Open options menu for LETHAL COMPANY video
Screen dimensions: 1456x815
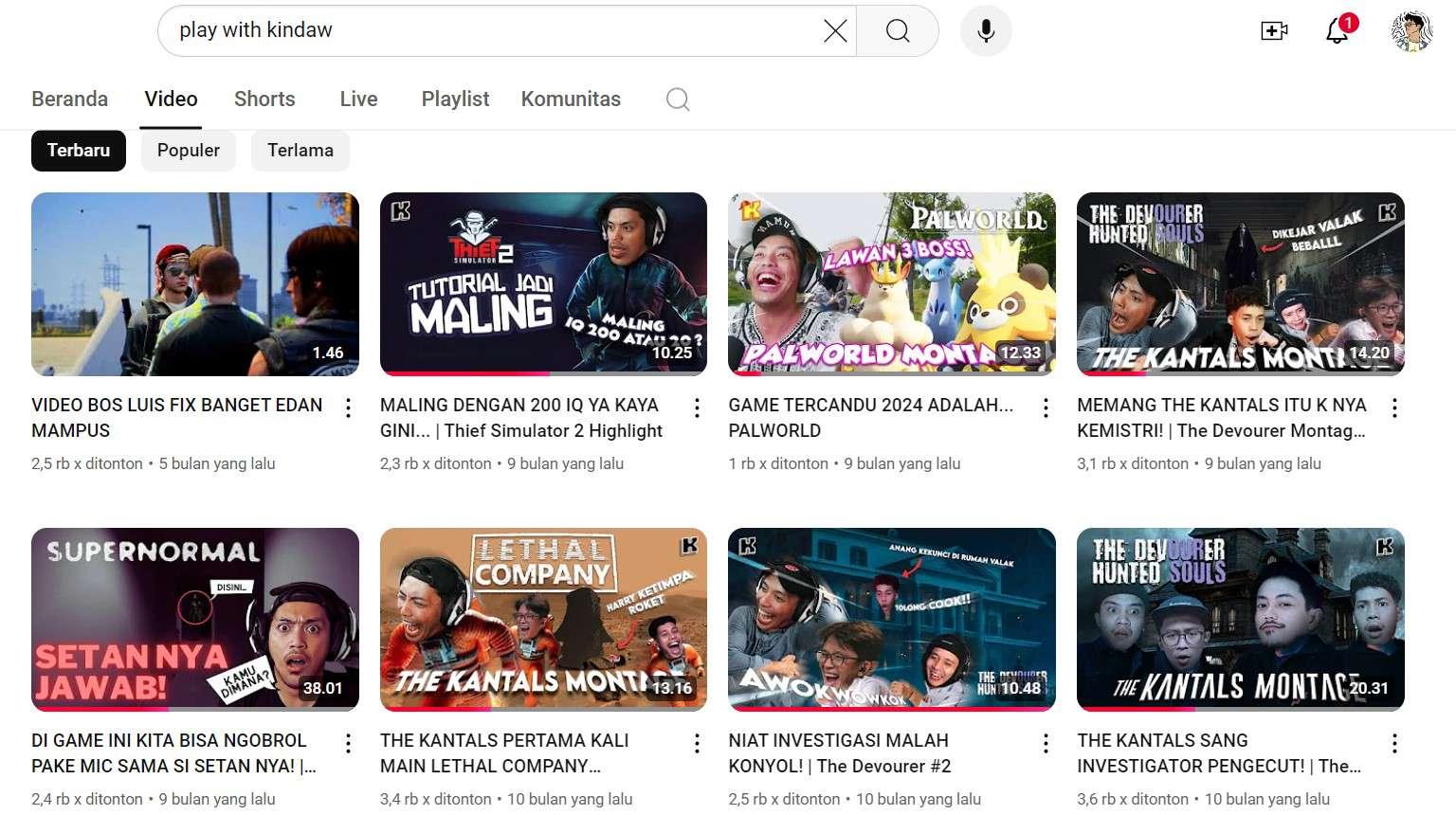[697, 743]
